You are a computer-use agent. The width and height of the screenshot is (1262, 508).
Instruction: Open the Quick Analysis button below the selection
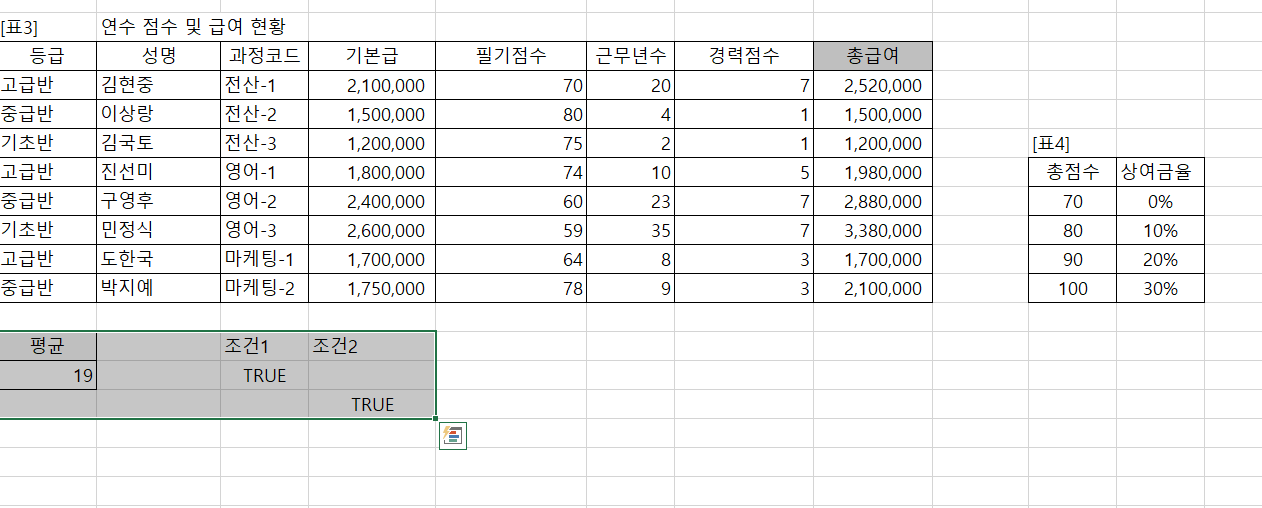coord(453,435)
